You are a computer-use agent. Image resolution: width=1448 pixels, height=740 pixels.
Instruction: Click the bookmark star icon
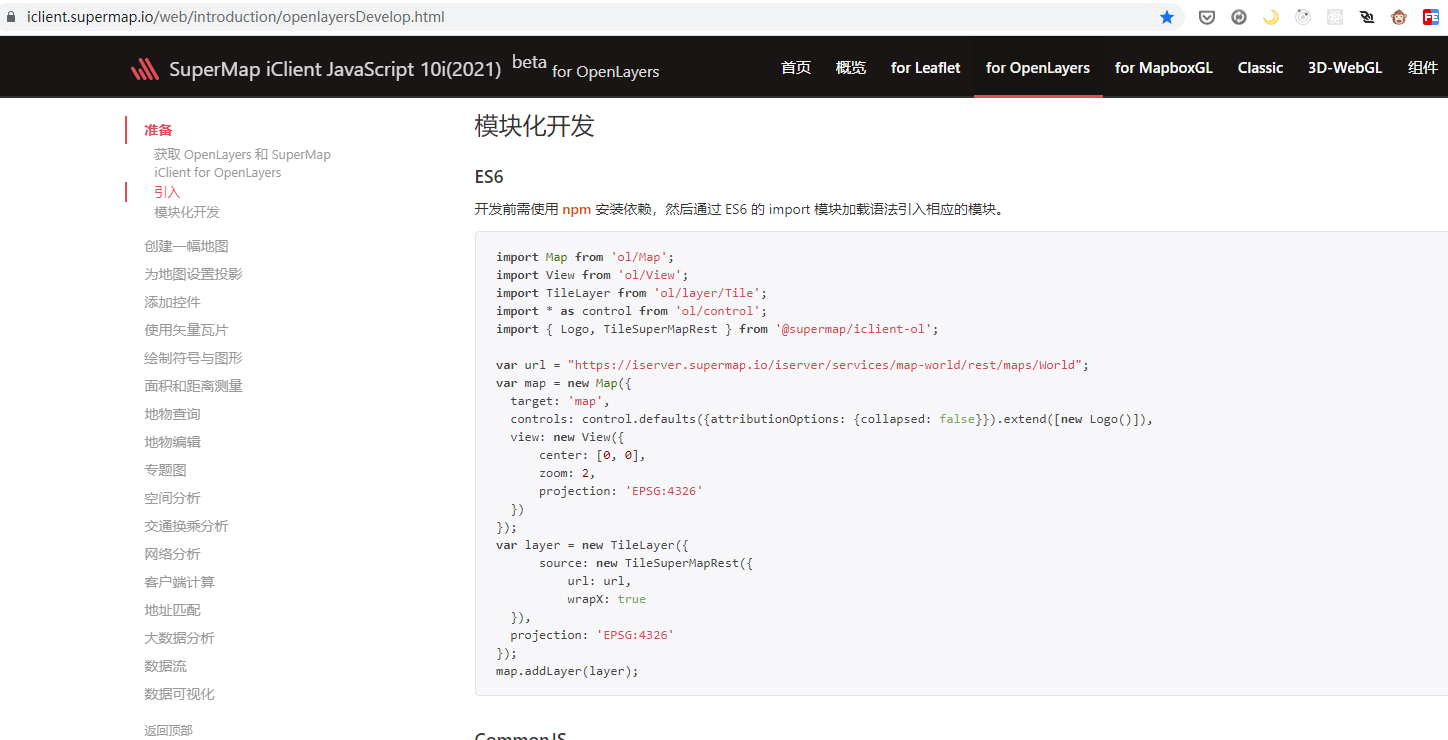[x=1167, y=17]
